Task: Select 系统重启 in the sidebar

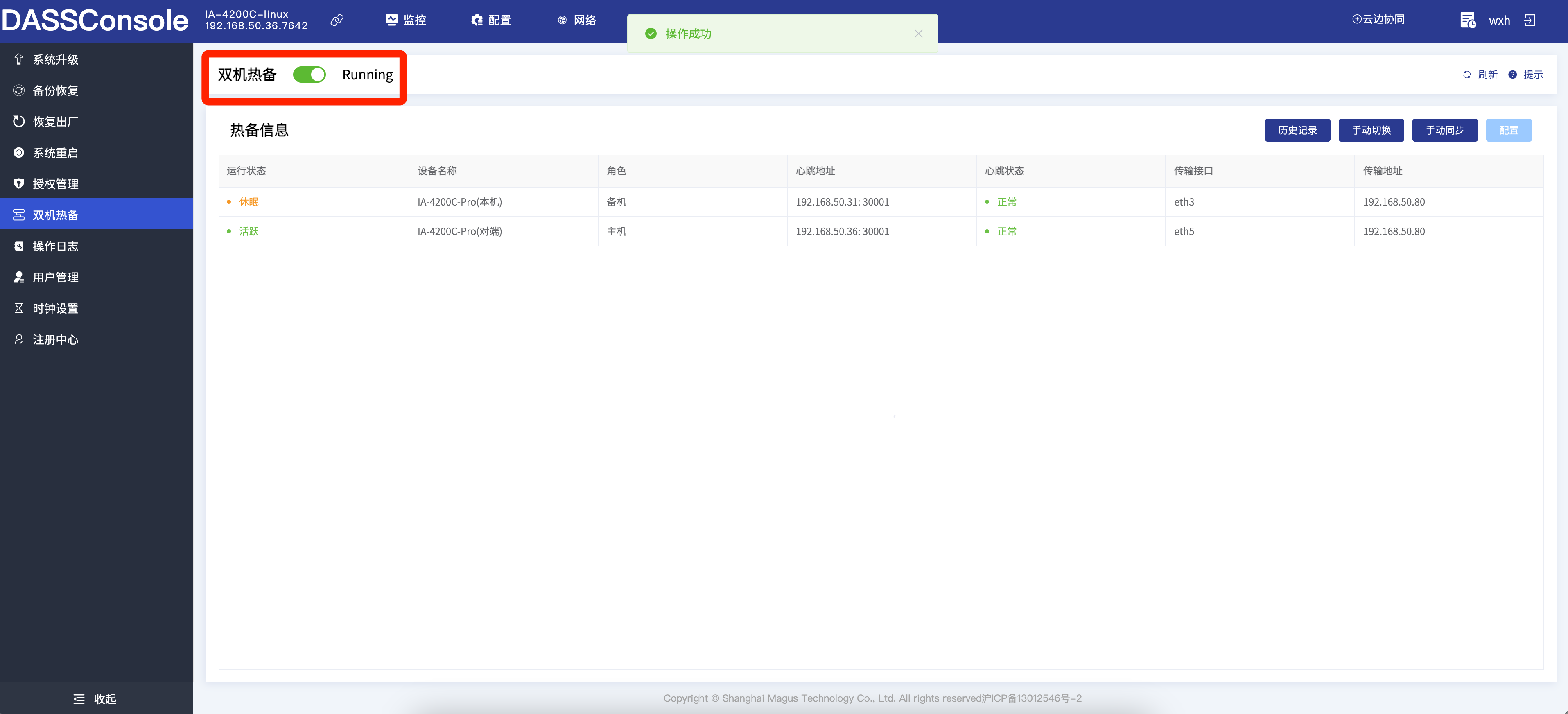Action: coord(96,152)
